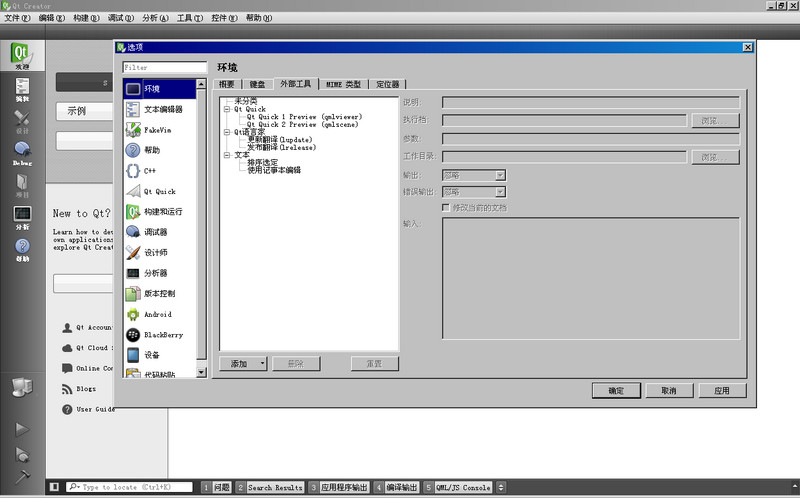
Task: Collapse the Qt Quick tree node
Action: pyautogui.click(x=227, y=109)
